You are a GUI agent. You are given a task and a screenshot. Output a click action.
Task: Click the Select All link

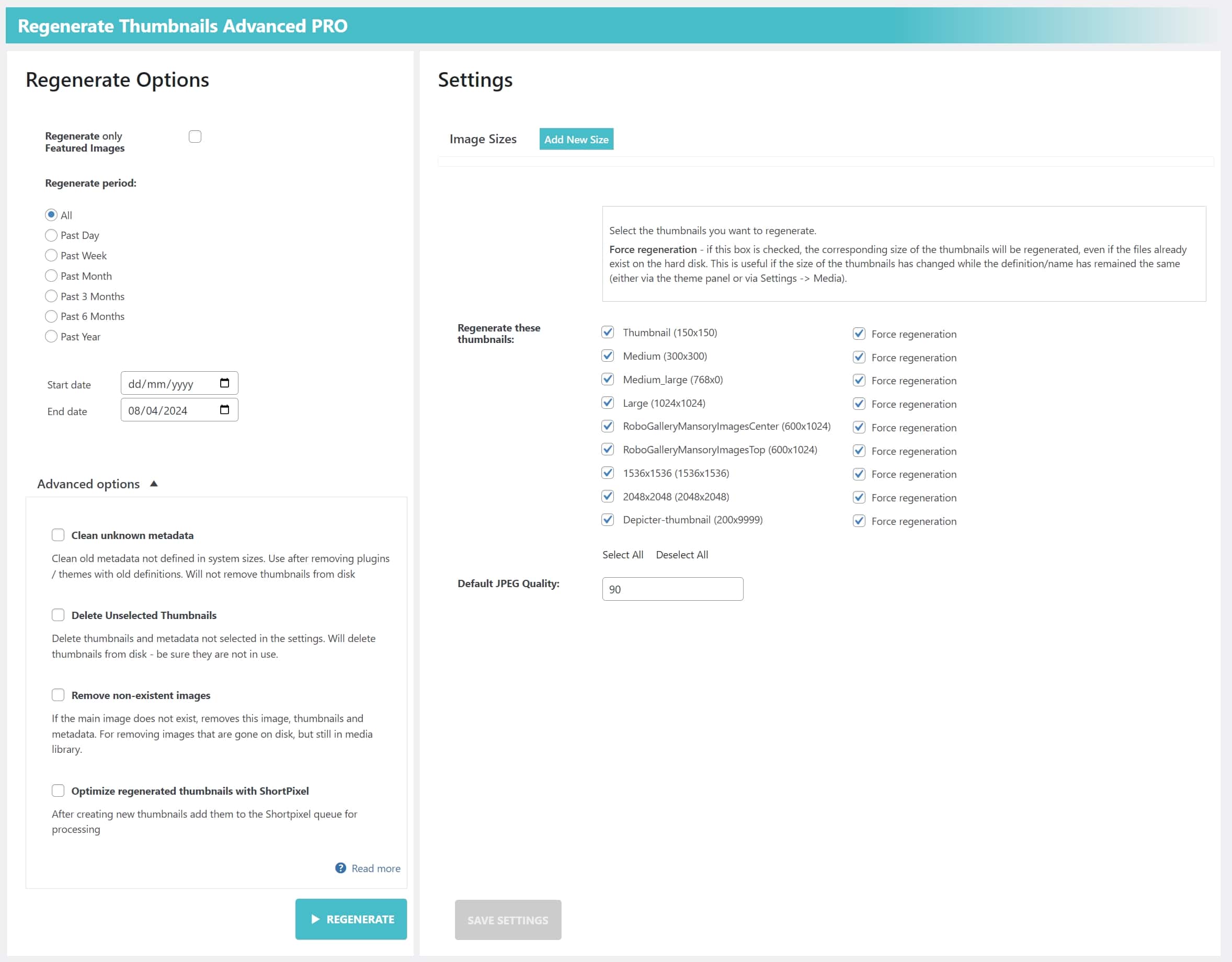tap(622, 555)
